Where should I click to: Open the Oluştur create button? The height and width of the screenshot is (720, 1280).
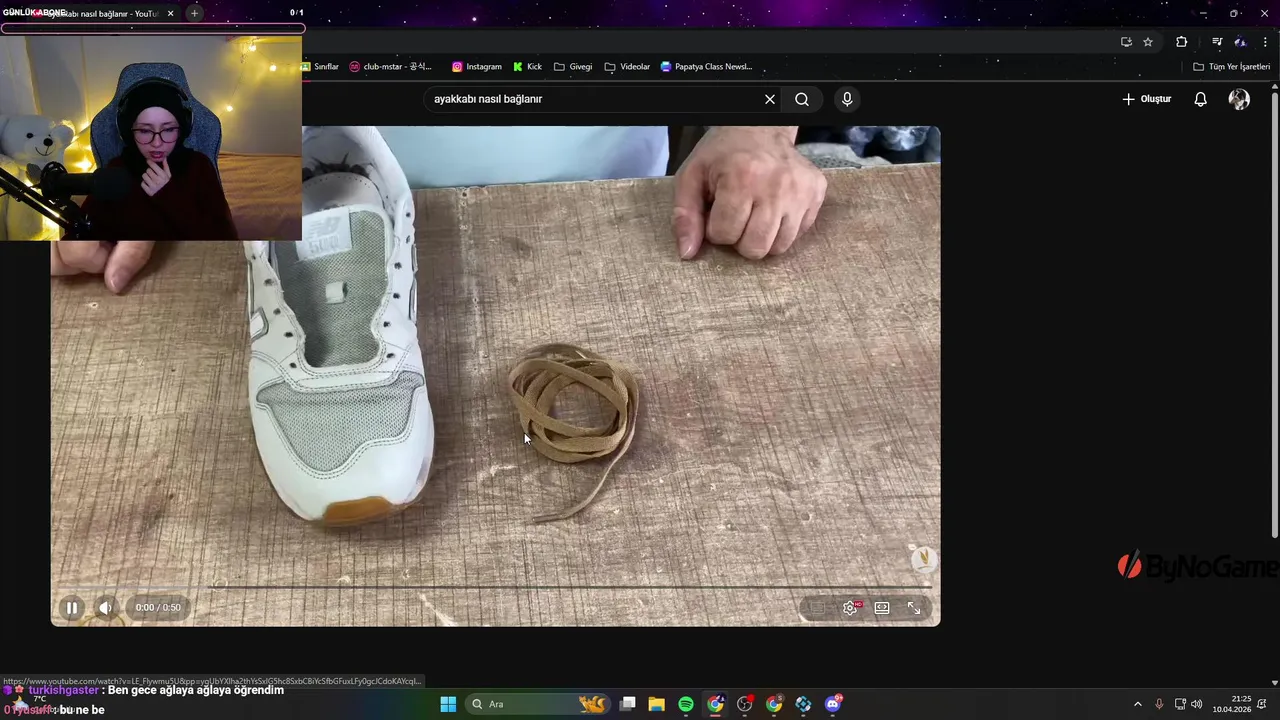(1147, 99)
